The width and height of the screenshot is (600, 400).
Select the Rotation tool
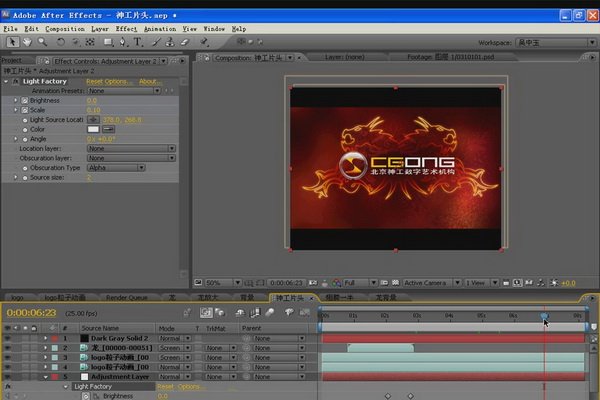(62, 42)
